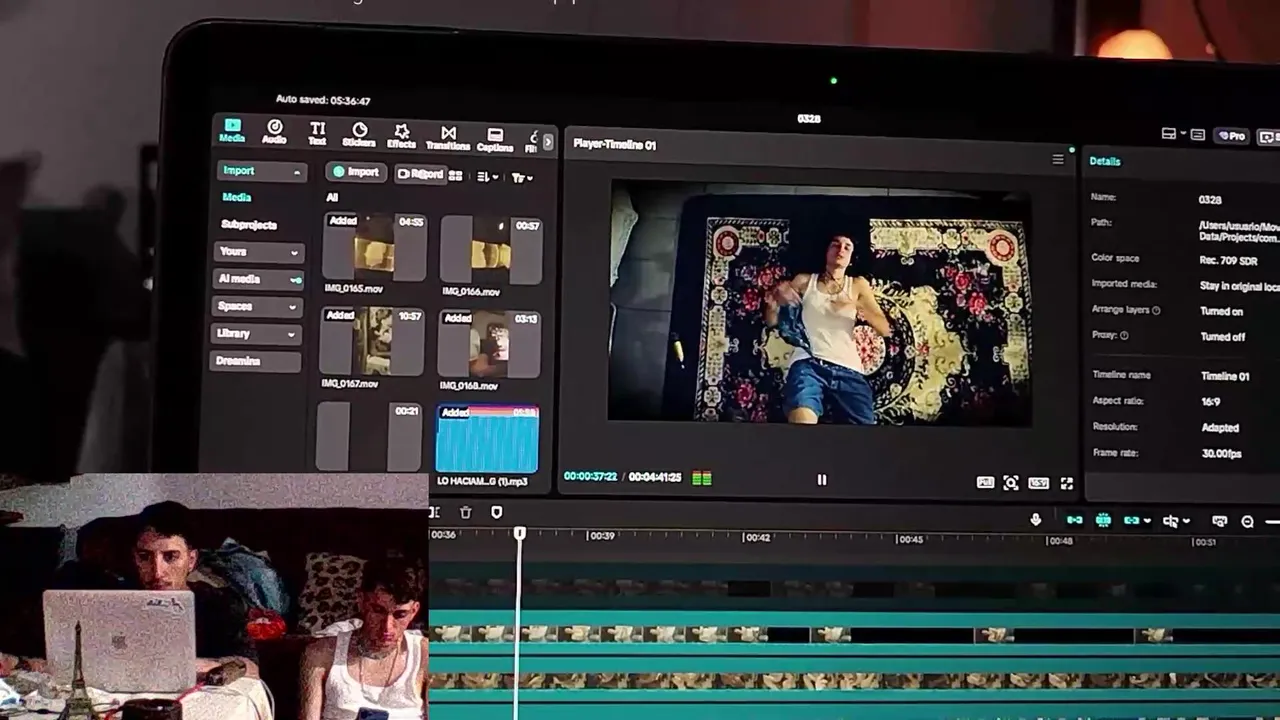Image resolution: width=1280 pixels, height=720 pixels.
Task: Click the green Import button
Action: (356, 172)
